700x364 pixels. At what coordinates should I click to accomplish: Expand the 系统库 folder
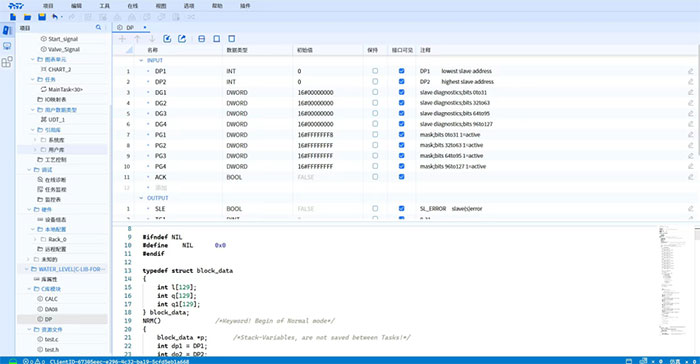tap(35, 140)
